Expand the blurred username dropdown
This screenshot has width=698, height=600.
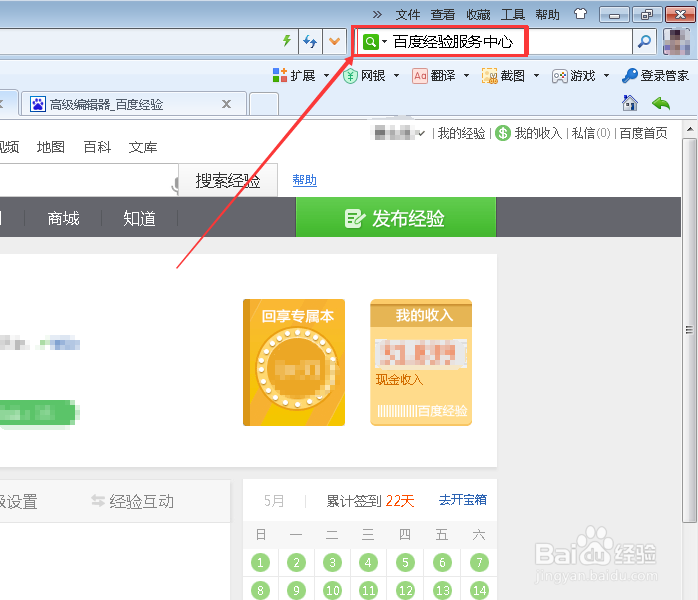point(422,133)
